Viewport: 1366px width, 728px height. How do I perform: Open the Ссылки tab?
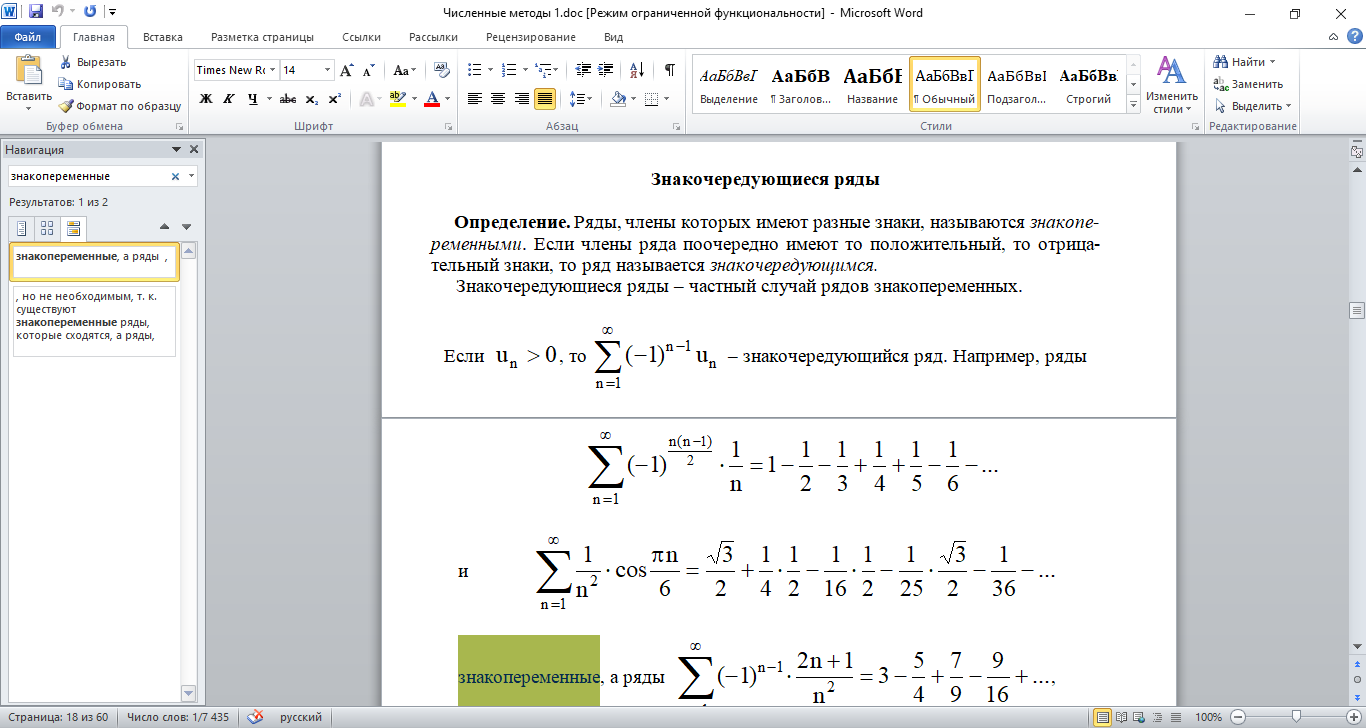pos(361,37)
